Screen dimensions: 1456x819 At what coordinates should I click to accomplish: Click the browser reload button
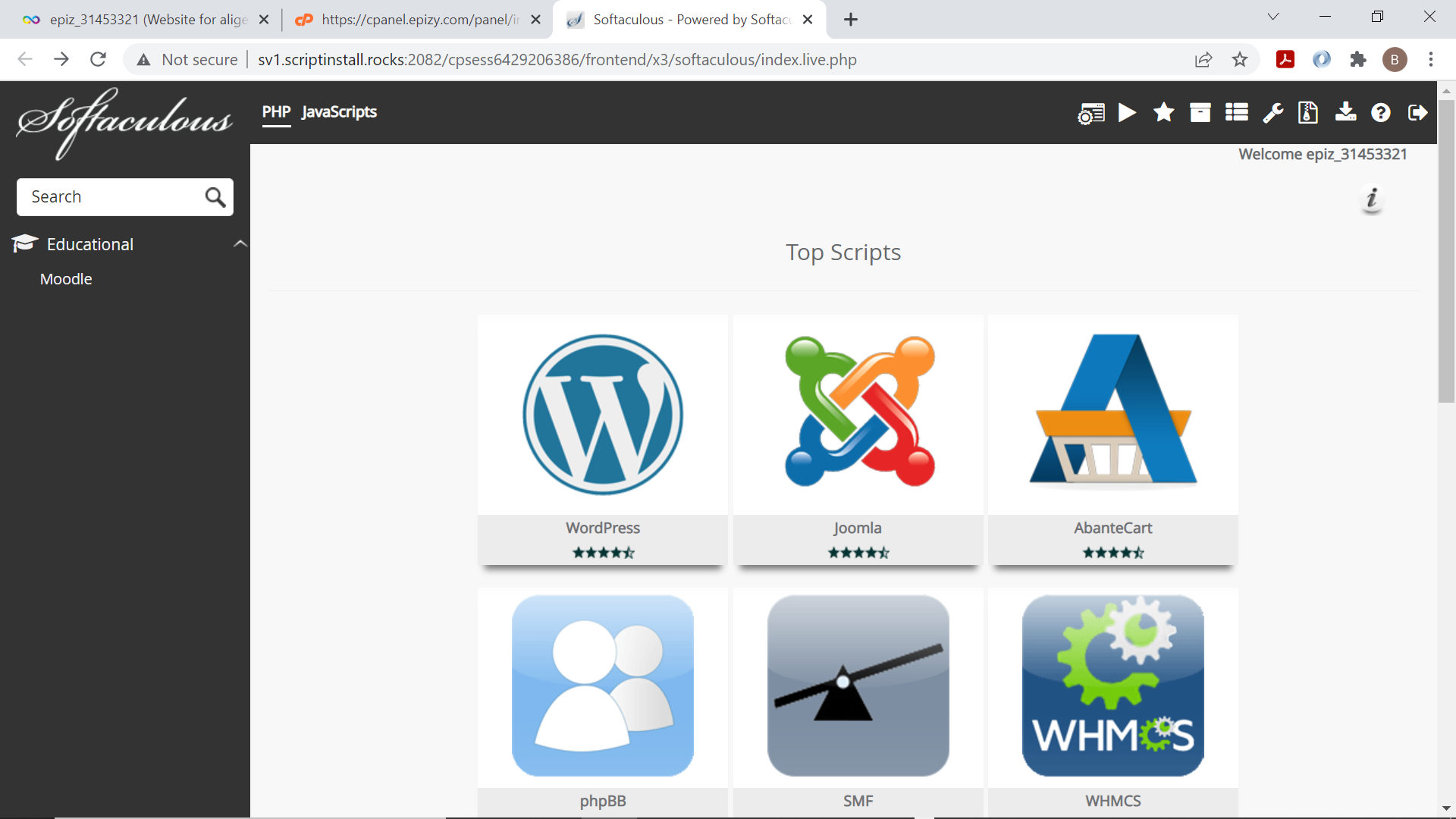(x=98, y=59)
